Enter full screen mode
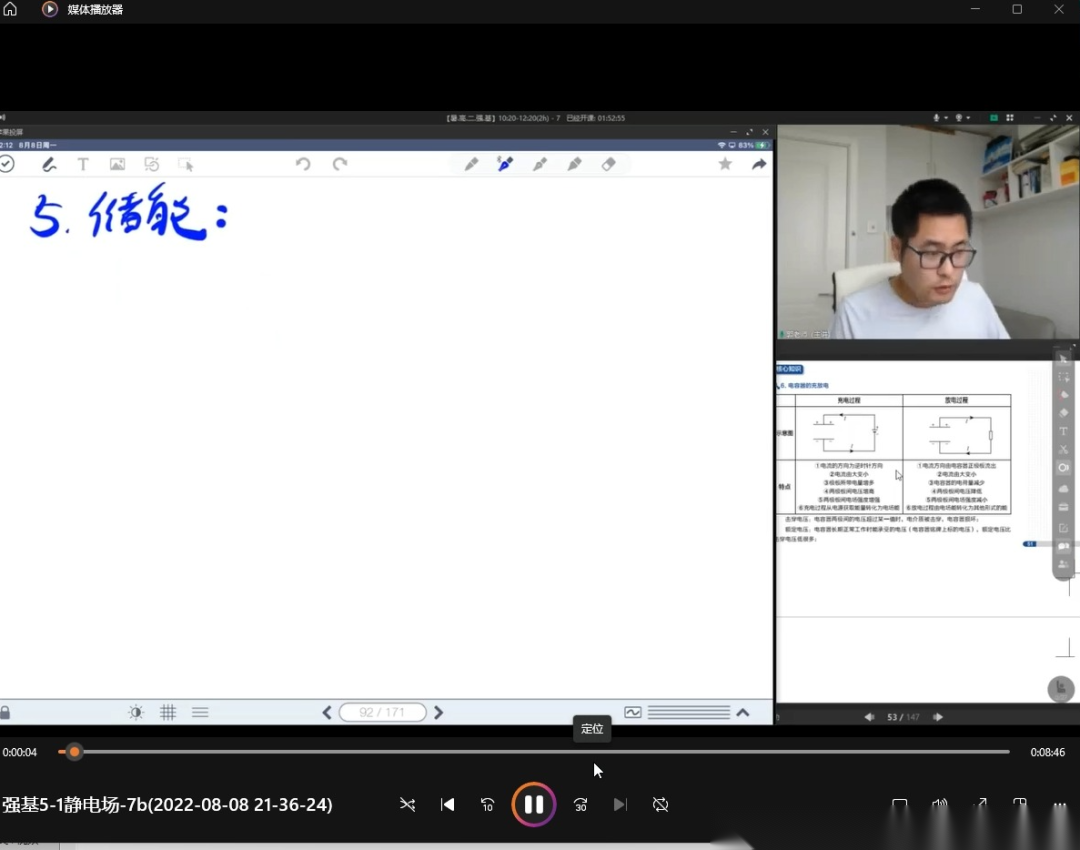The image size is (1080, 850). pos(980,804)
